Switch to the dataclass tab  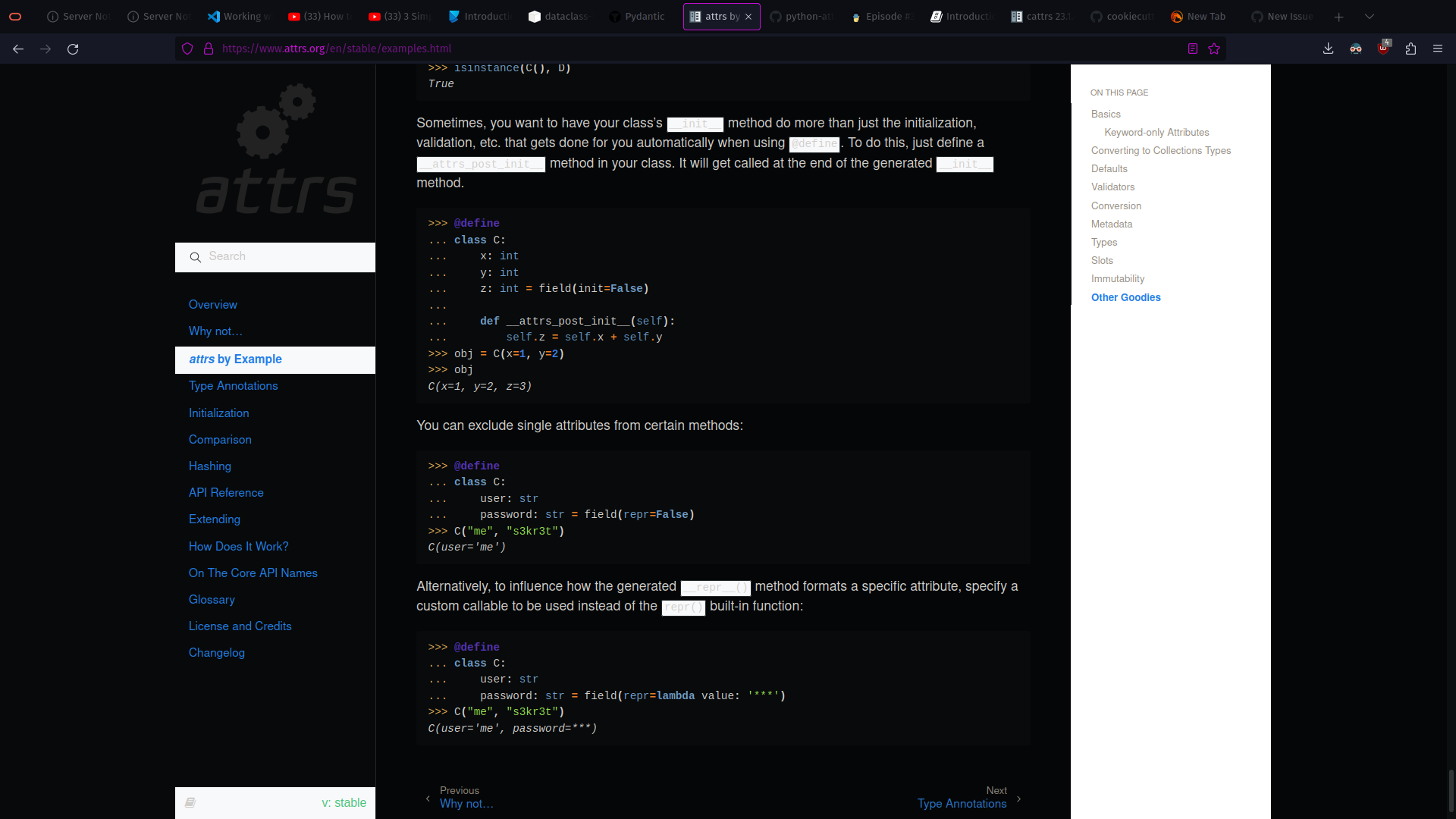[561, 17]
